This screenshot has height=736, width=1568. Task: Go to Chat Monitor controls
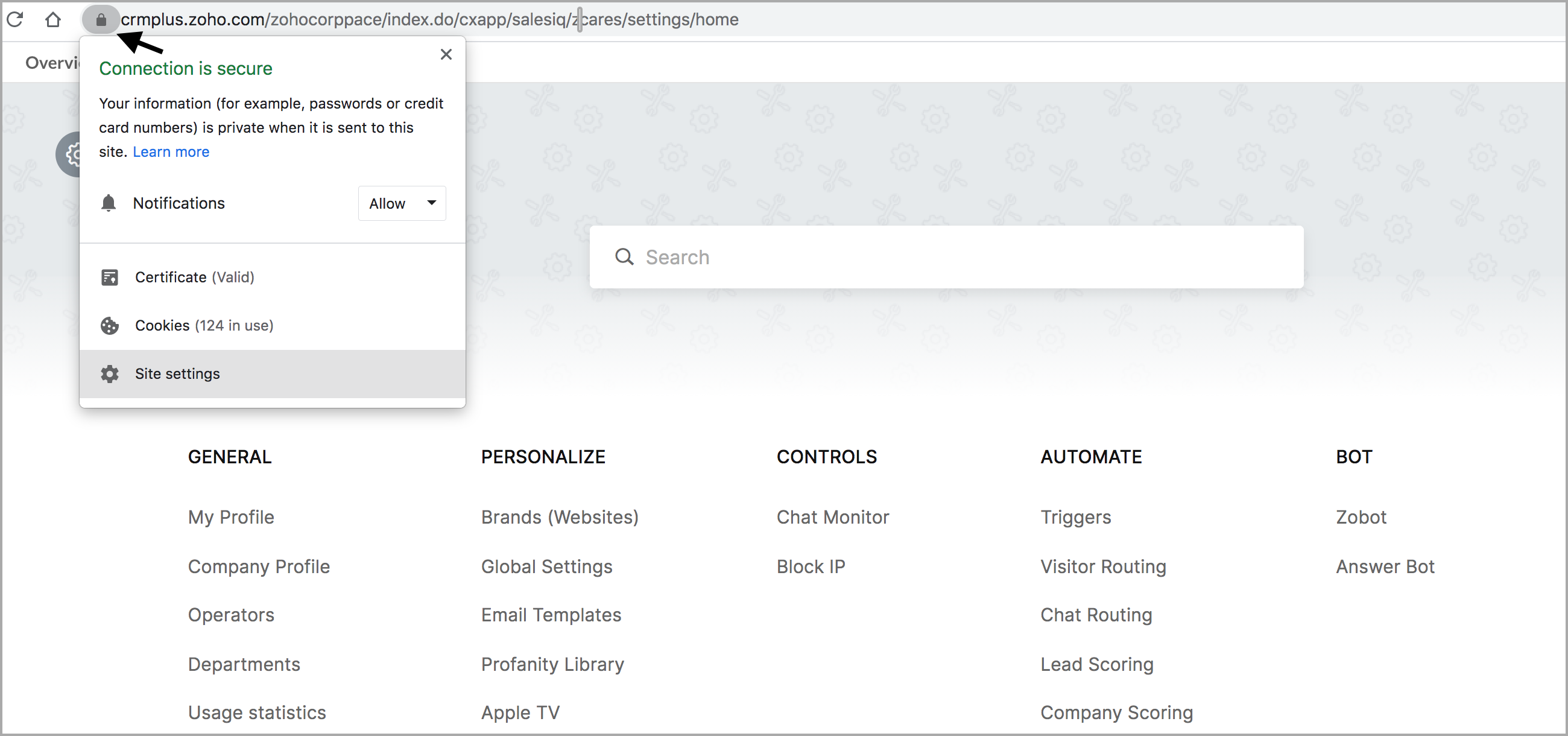[x=832, y=517]
